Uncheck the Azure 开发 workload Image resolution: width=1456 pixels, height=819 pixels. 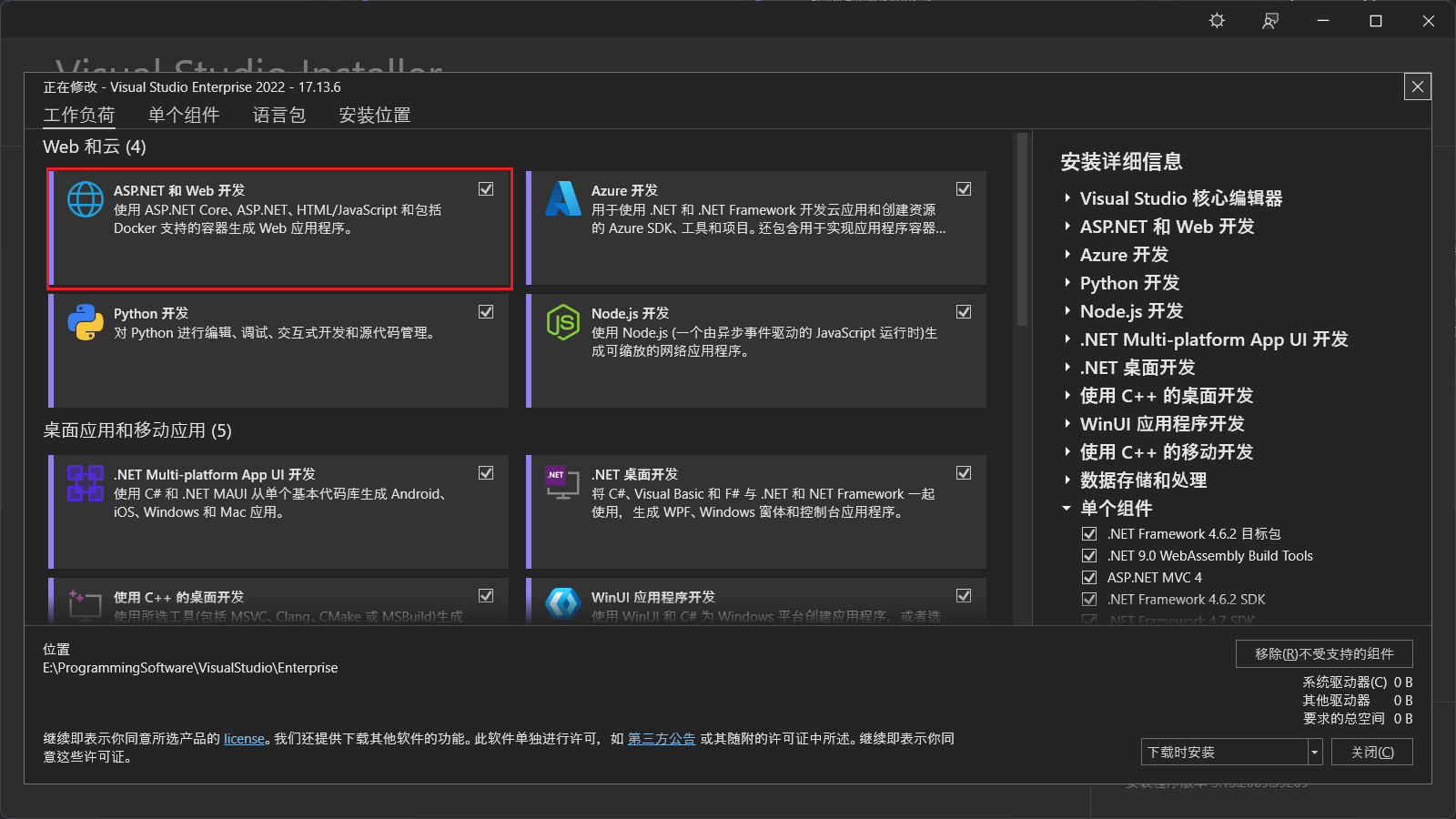(964, 188)
